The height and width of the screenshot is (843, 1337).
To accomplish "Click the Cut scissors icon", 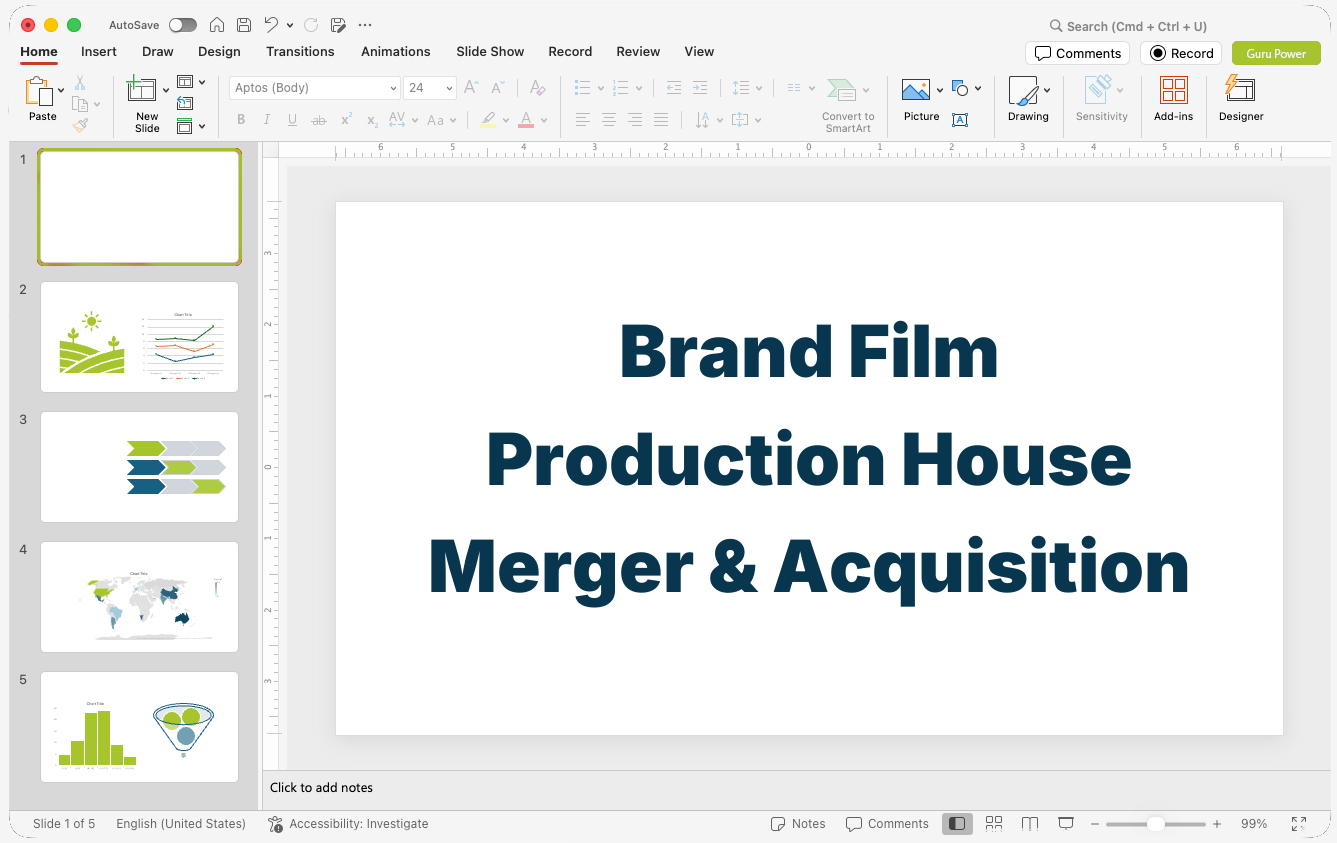I will coord(80,83).
